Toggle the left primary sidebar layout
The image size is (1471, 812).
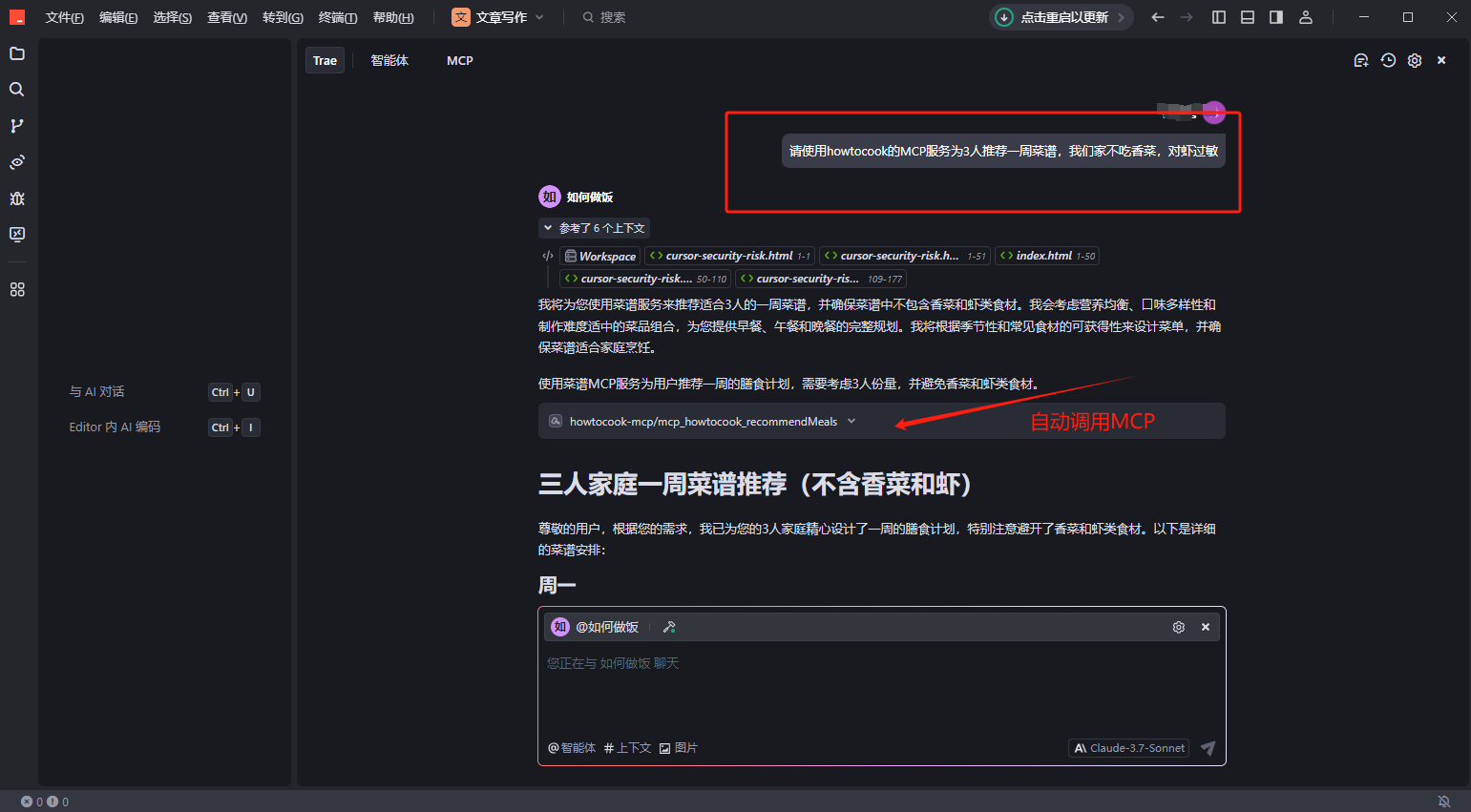point(1219,17)
